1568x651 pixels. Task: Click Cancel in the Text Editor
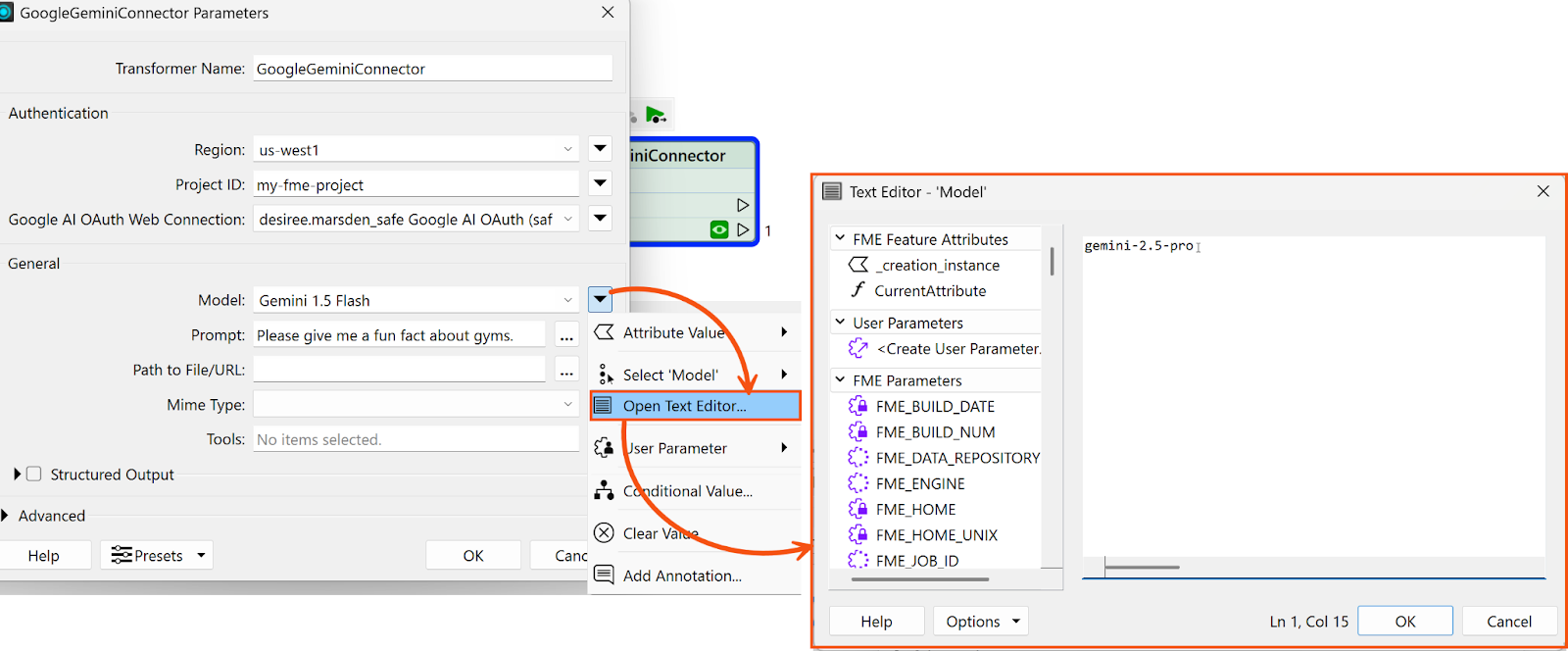1509,621
